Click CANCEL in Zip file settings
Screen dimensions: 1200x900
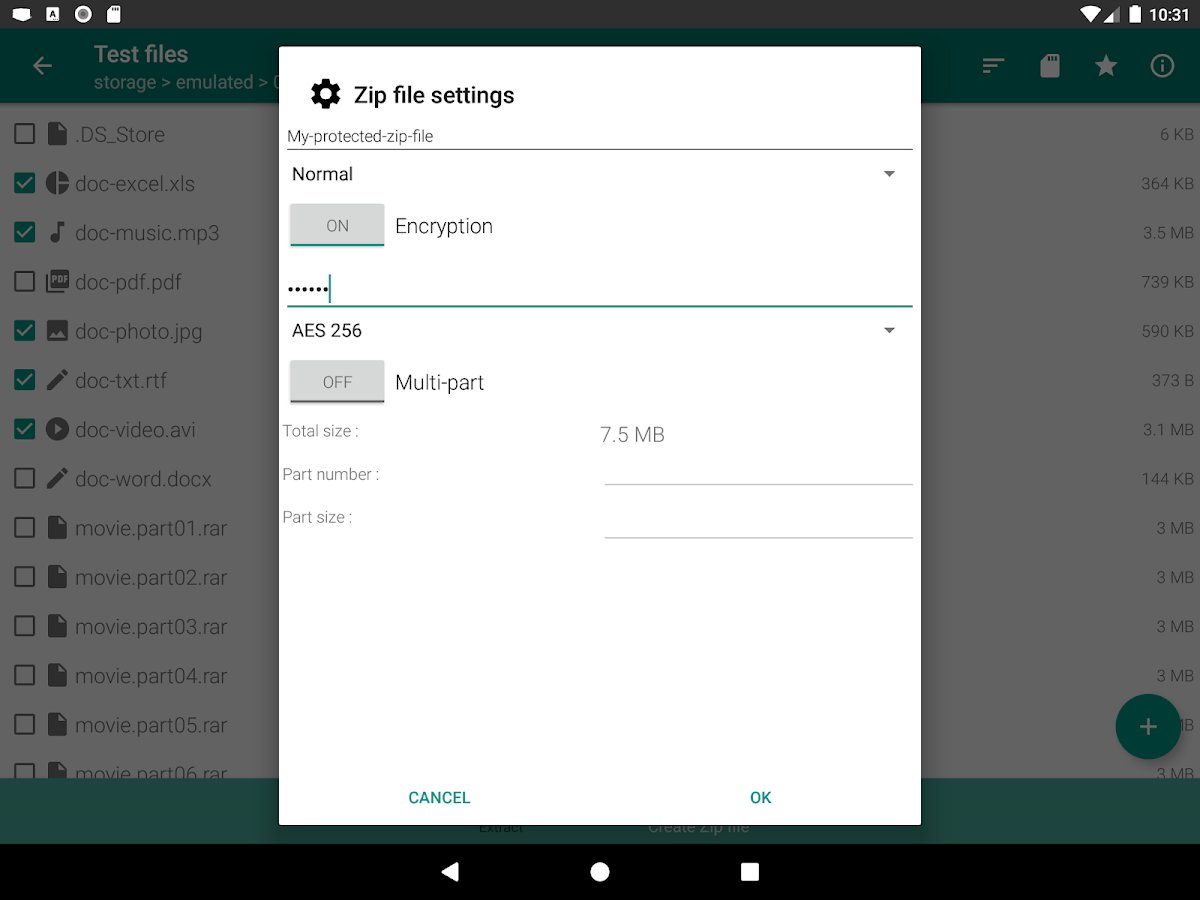(x=439, y=797)
